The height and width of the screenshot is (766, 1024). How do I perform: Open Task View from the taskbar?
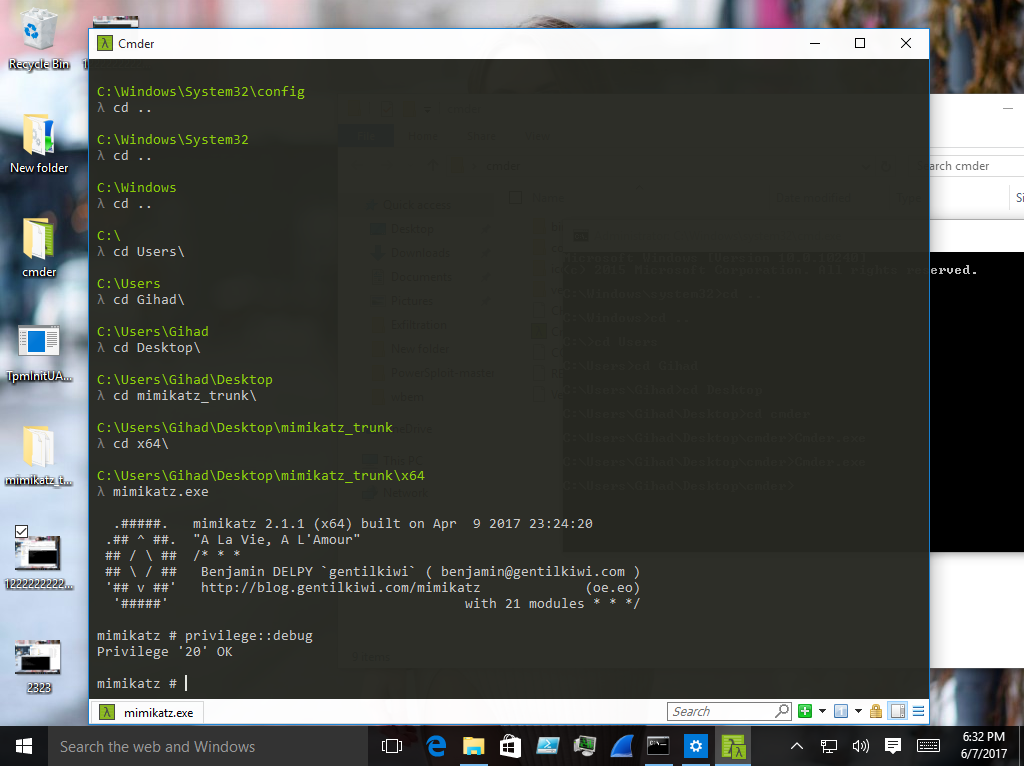(392, 746)
